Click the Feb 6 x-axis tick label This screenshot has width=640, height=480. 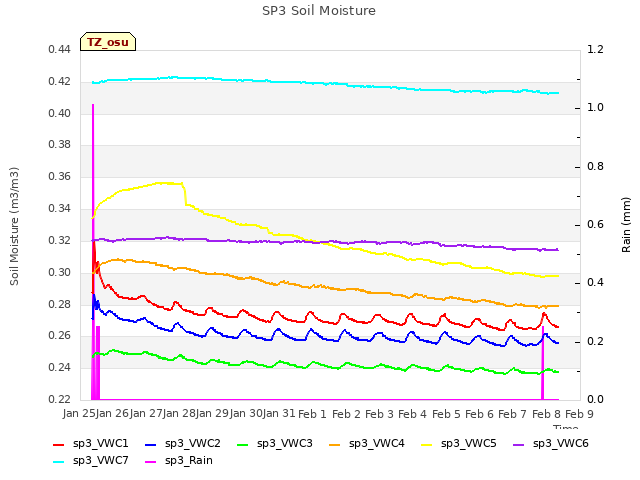pos(480,414)
